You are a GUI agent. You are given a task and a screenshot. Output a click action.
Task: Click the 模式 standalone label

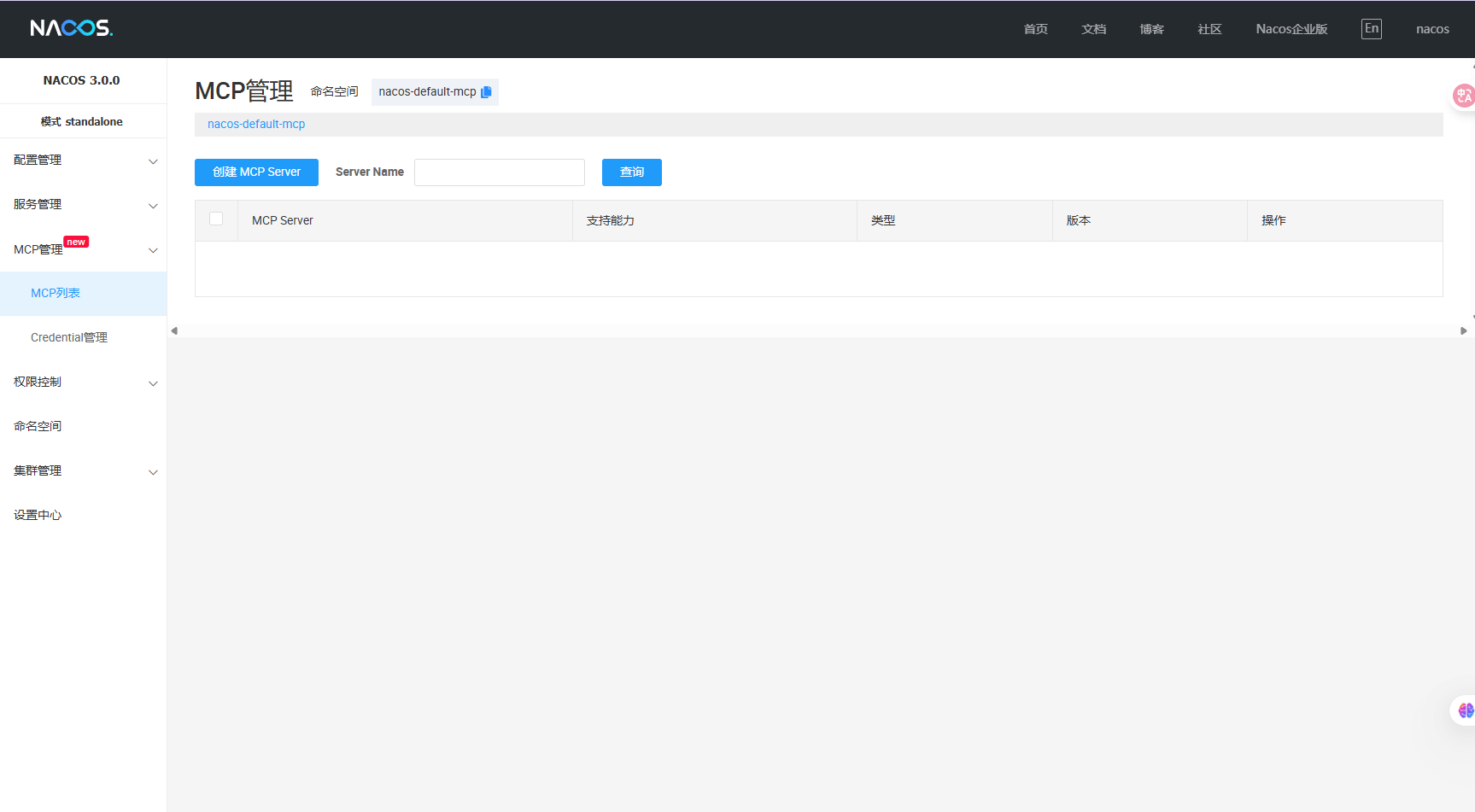[82, 121]
